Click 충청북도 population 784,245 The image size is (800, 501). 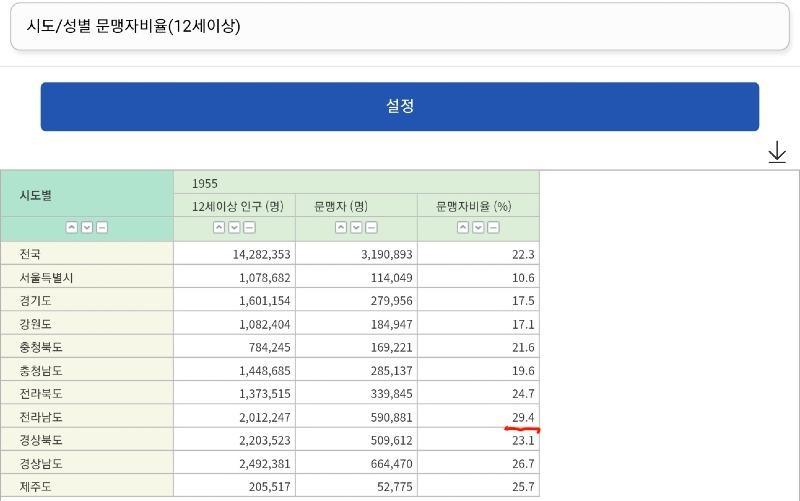(269, 347)
